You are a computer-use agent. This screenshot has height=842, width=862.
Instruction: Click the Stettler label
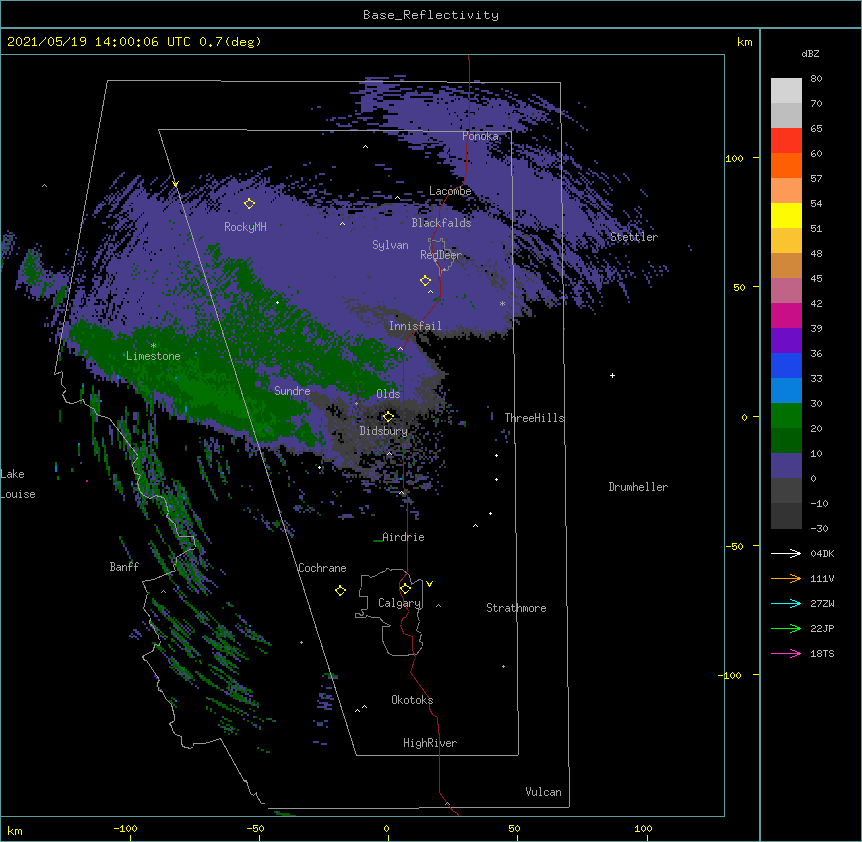coord(634,237)
